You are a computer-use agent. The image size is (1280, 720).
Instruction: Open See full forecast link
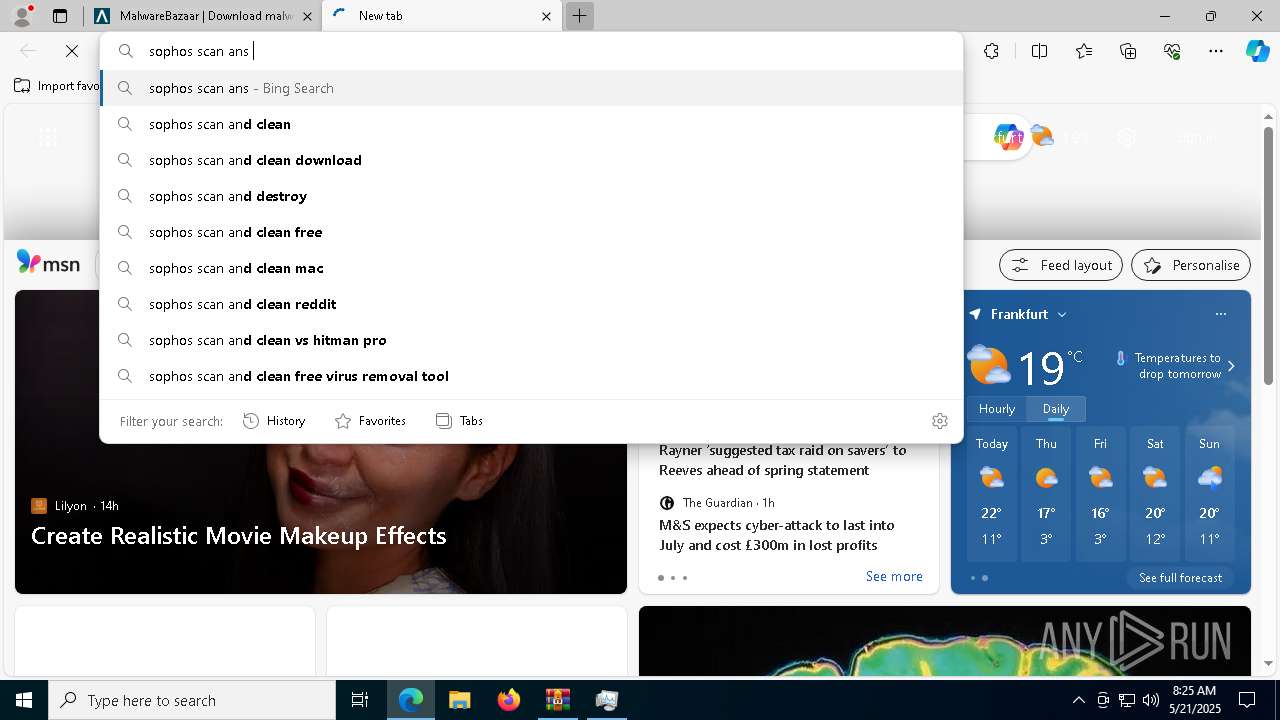pos(1180,578)
